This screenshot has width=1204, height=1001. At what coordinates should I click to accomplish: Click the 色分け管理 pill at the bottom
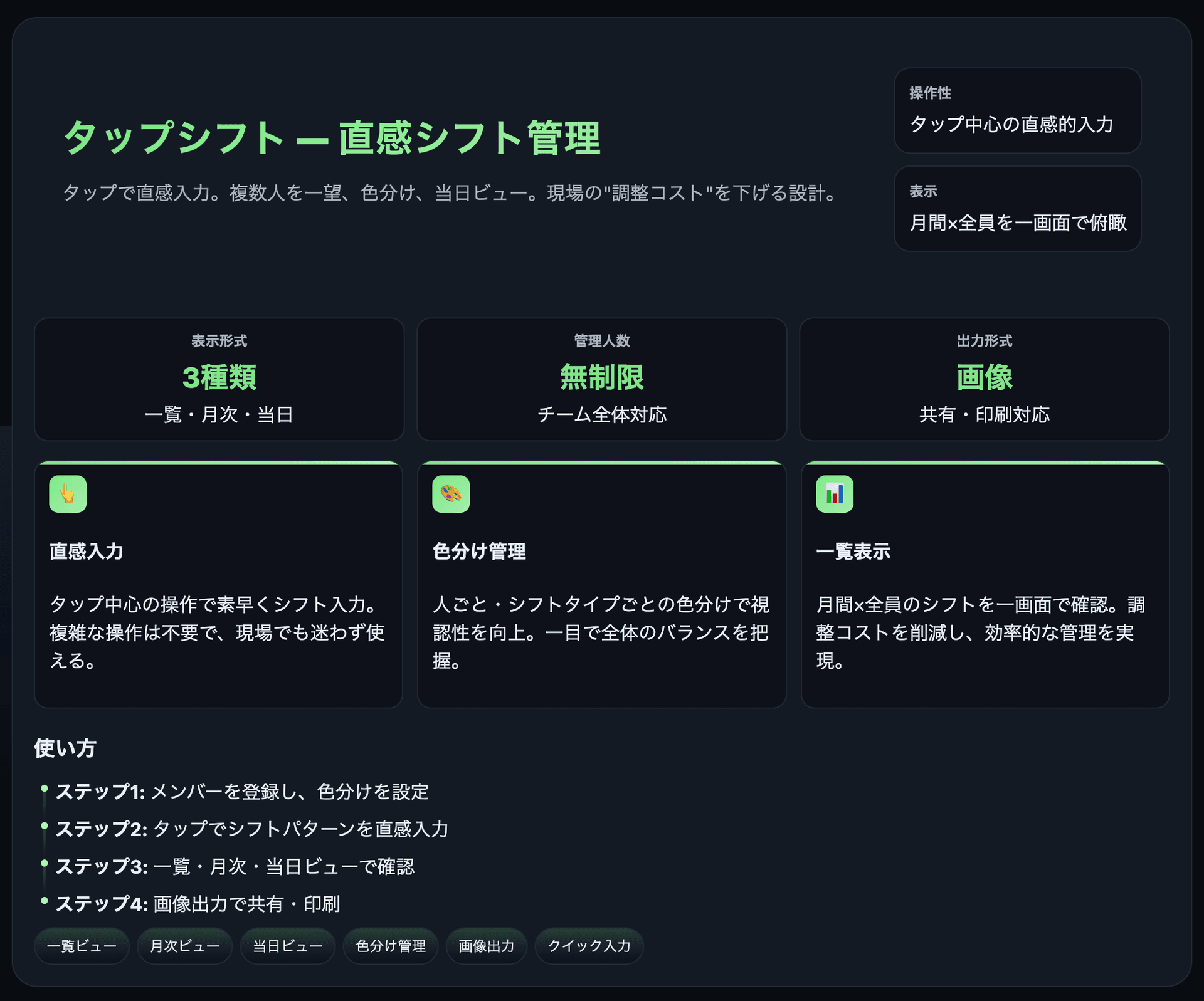390,946
